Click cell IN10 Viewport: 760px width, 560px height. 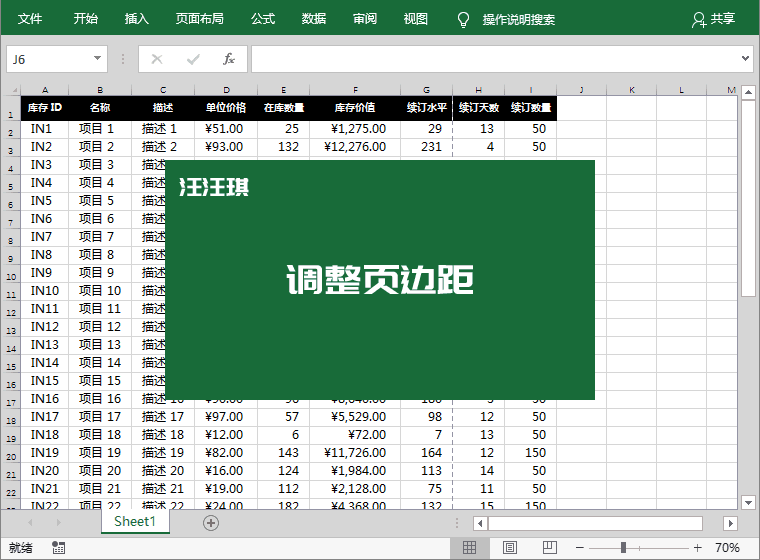pos(45,291)
